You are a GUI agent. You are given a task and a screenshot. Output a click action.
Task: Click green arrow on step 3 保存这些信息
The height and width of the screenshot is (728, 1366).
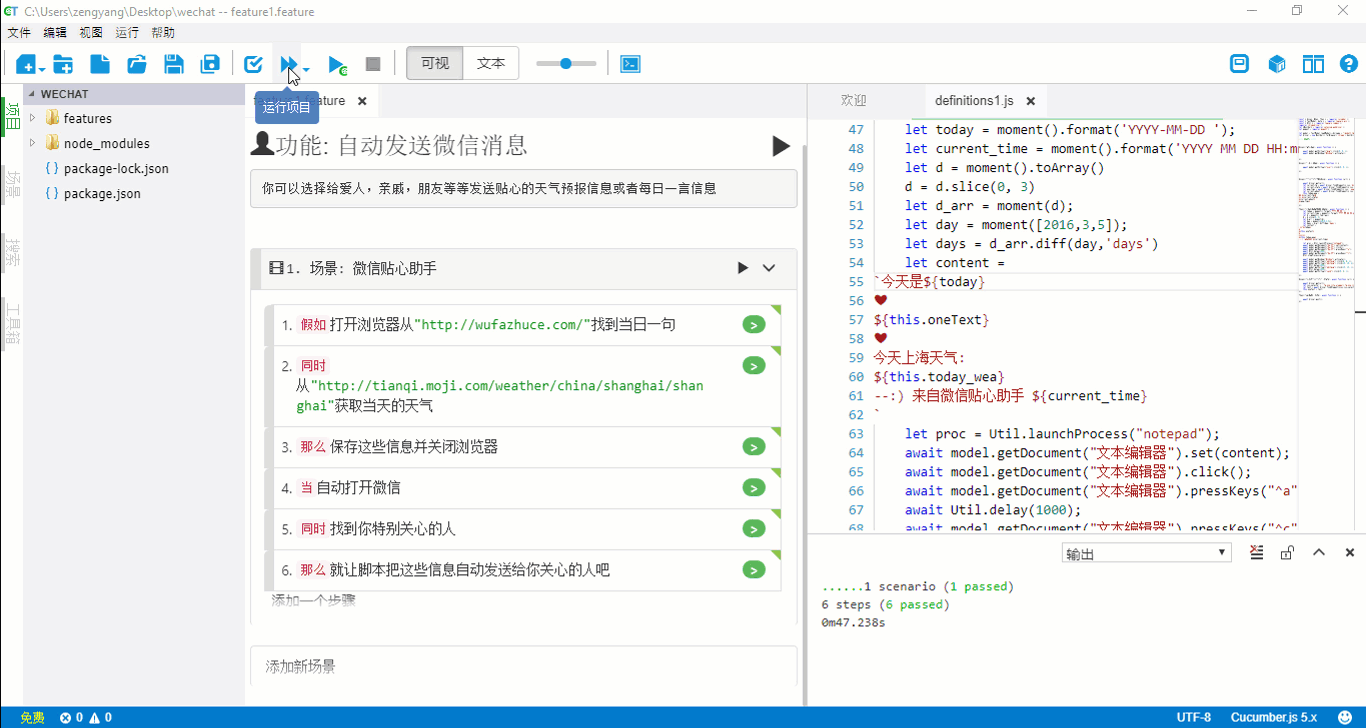(754, 447)
